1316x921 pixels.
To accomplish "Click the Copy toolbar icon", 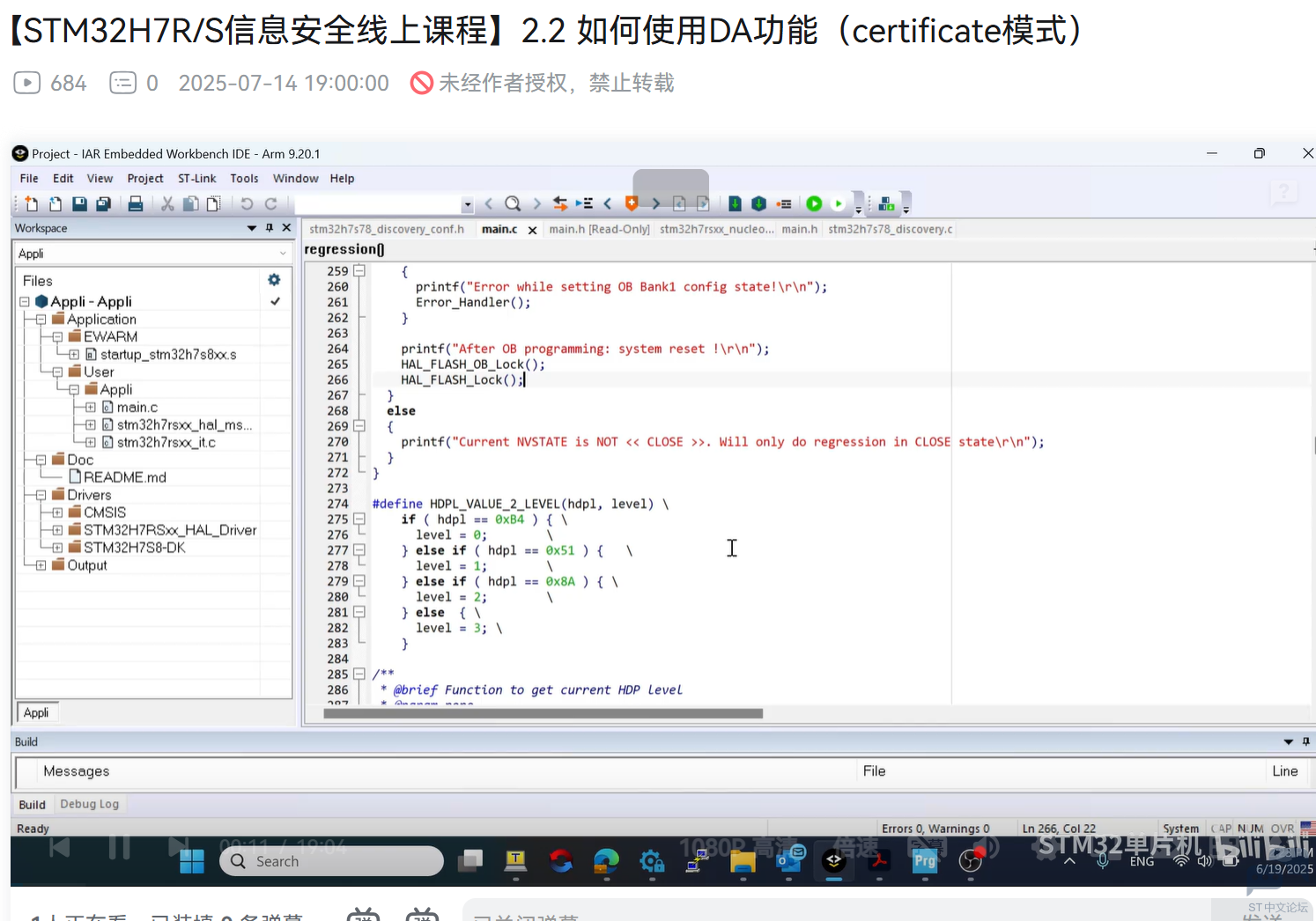I will click(x=190, y=204).
